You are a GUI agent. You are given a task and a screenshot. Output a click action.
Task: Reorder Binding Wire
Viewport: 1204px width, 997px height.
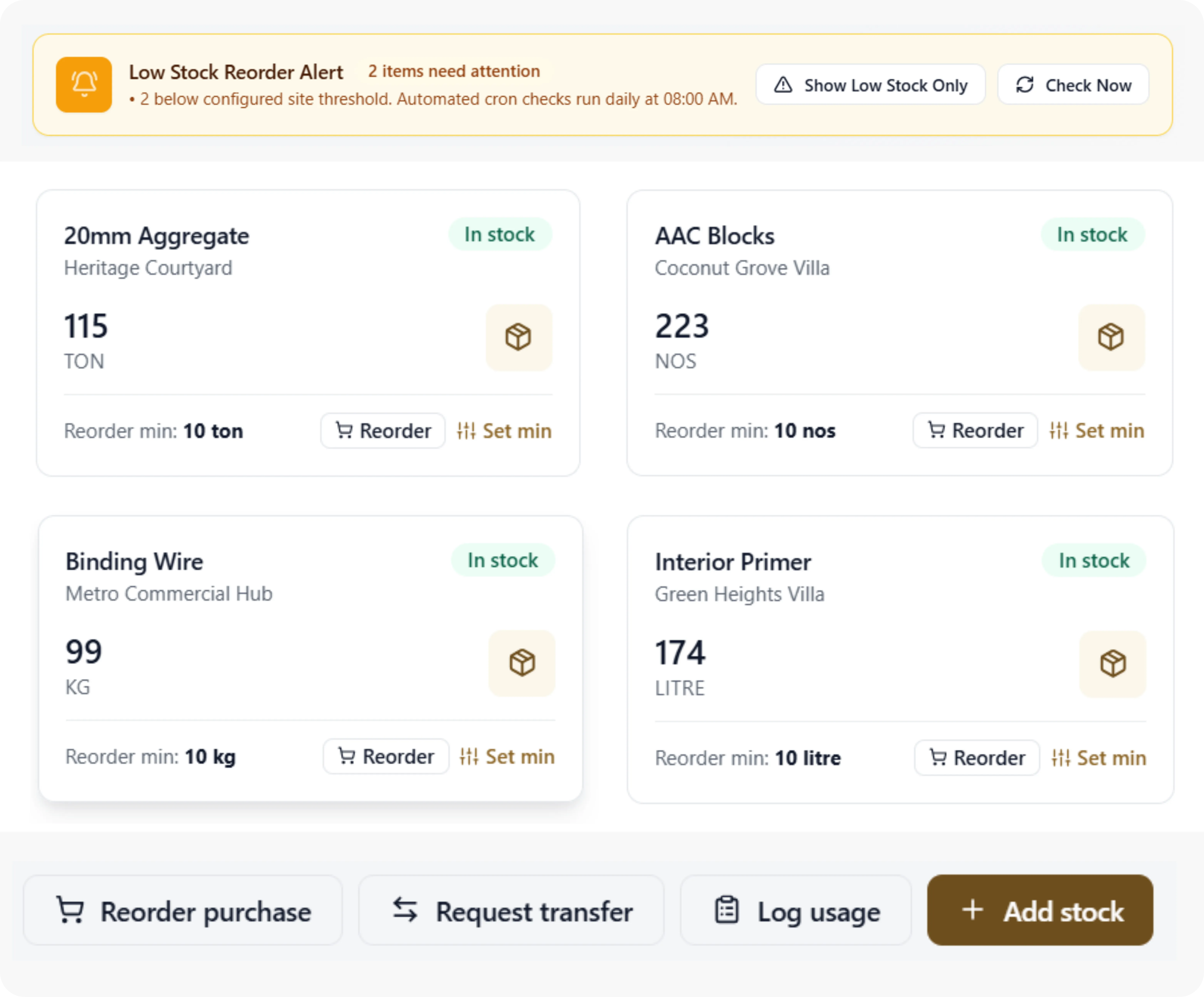click(x=386, y=756)
